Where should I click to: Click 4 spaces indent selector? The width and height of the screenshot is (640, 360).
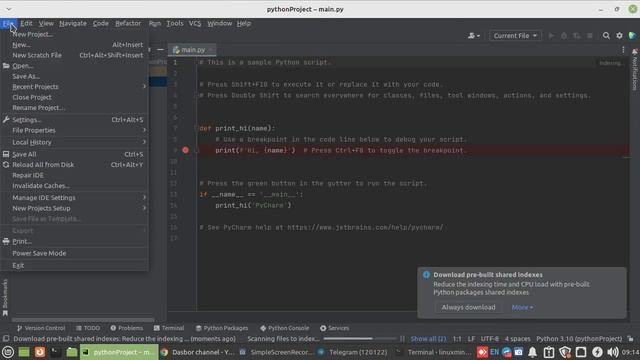(x=517, y=339)
